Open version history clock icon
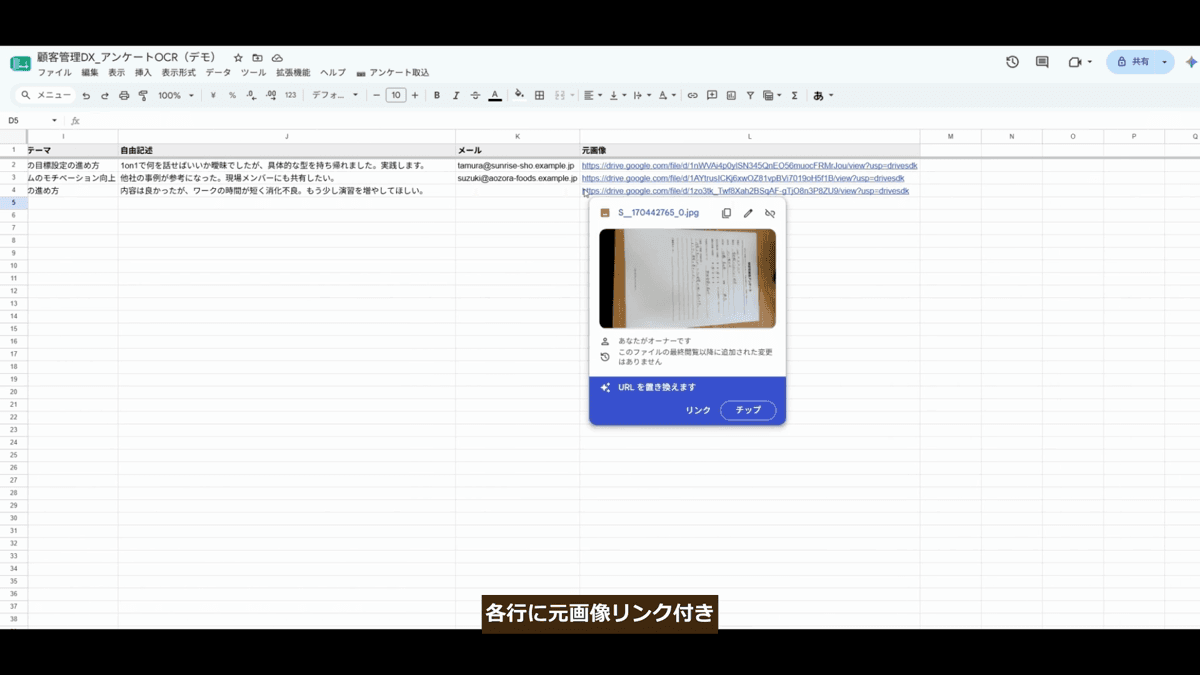The width and height of the screenshot is (1200, 675). [1012, 62]
